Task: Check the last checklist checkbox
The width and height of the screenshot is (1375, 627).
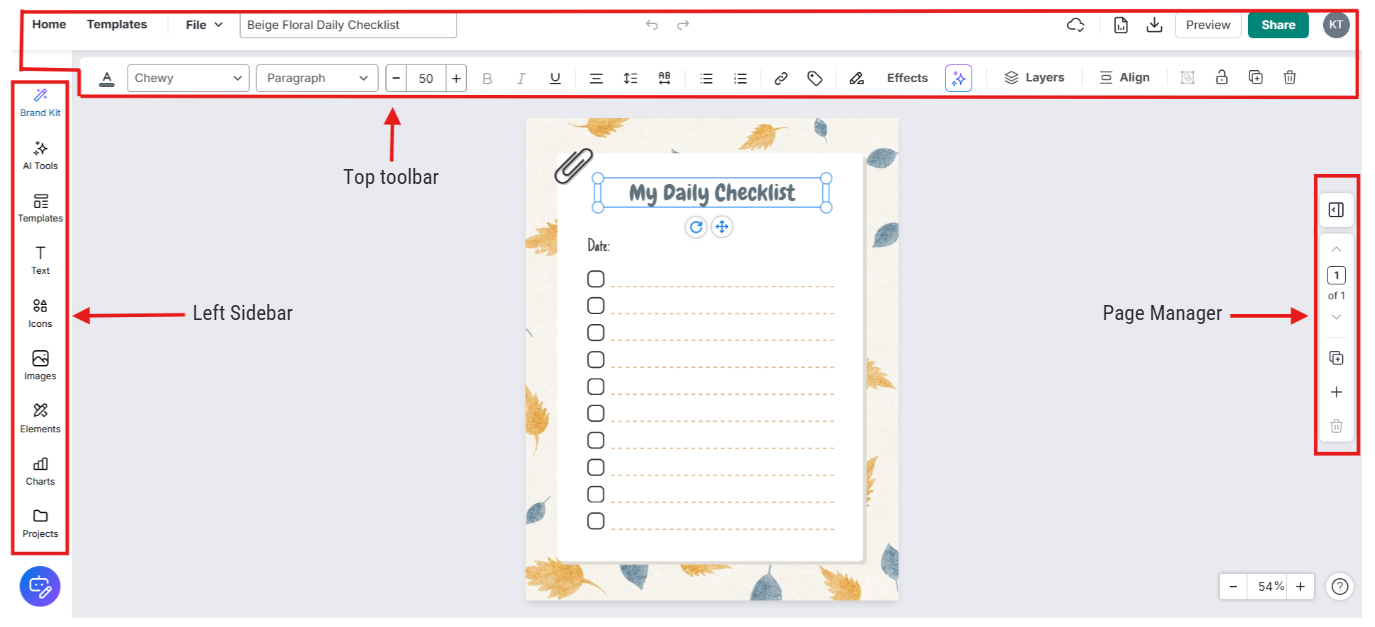Action: tap(596, 521)
